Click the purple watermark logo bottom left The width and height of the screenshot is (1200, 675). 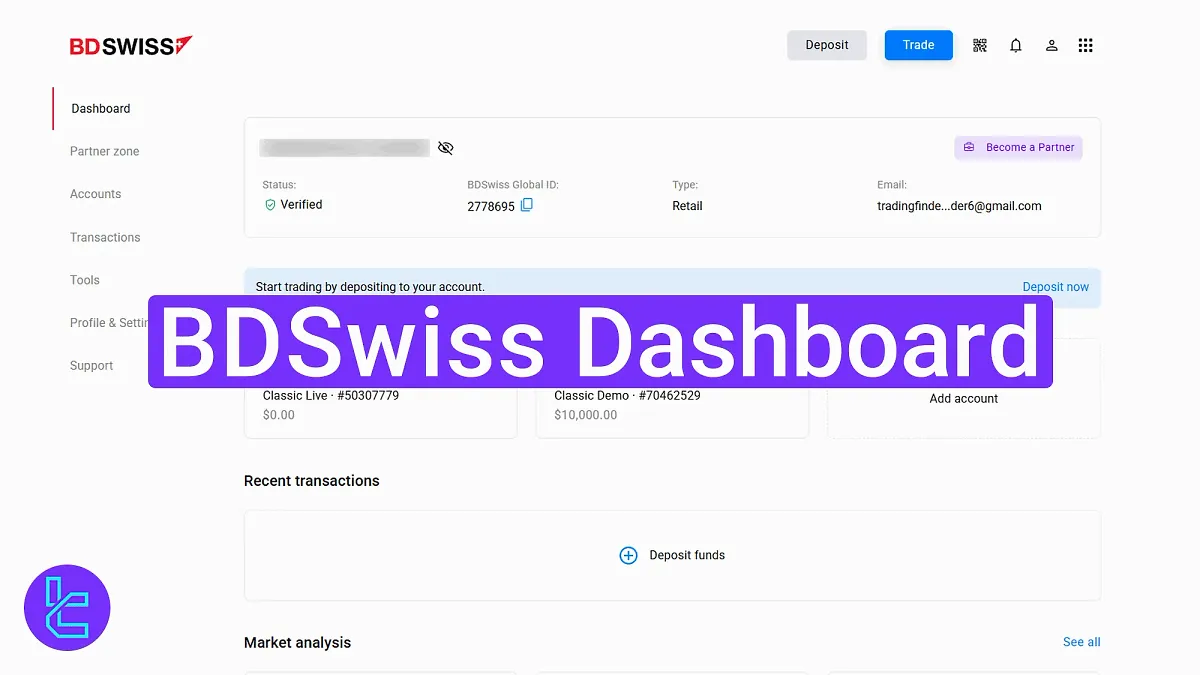pyautogui.click(x=66, y=607)
